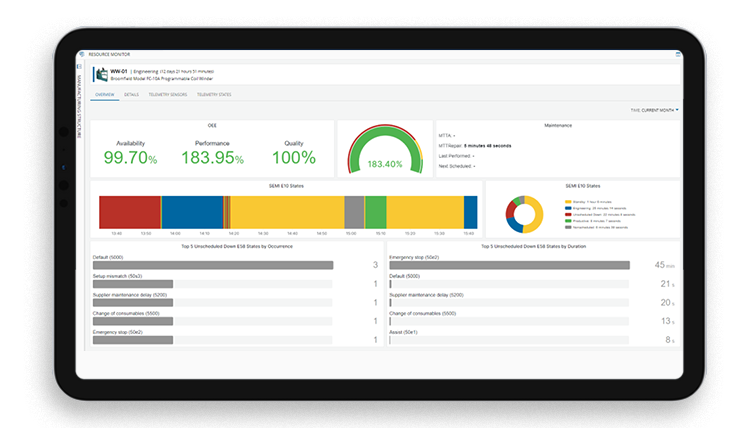Click the Emergency stop 45 min duration bar

[509, 265]
